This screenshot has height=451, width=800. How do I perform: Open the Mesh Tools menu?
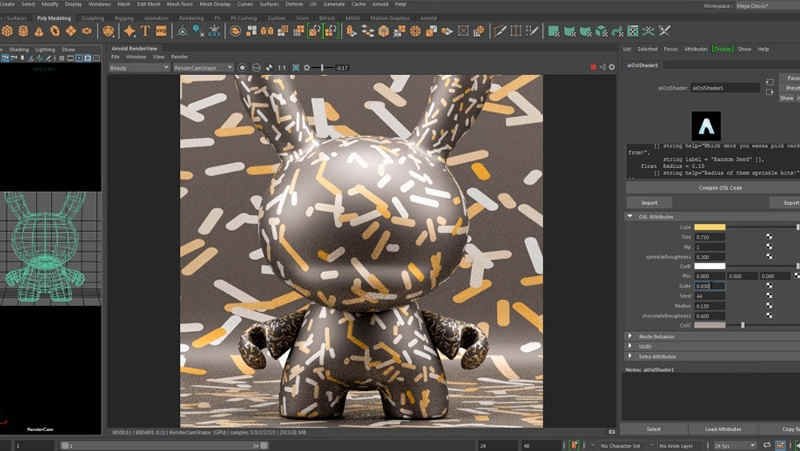[x=180, y=4]
